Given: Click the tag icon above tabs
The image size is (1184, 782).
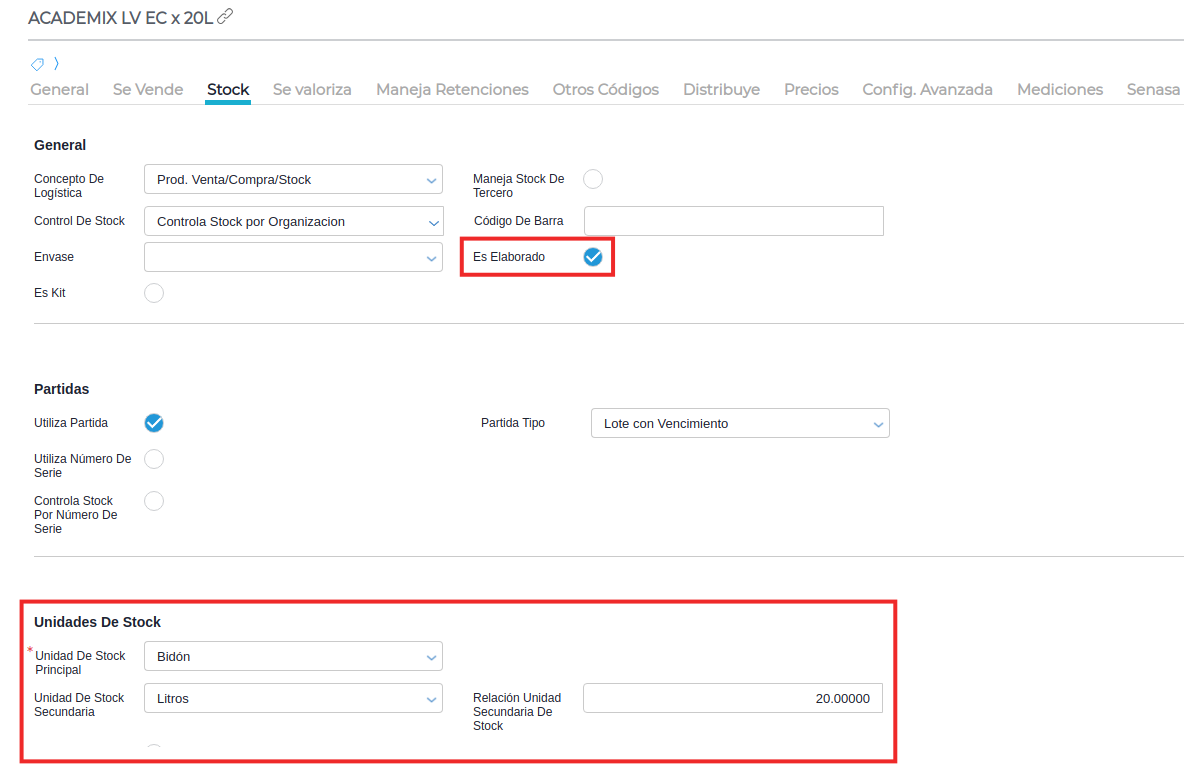Looking at the screenshot, I should pyautogui.click(x=38, y=64).
